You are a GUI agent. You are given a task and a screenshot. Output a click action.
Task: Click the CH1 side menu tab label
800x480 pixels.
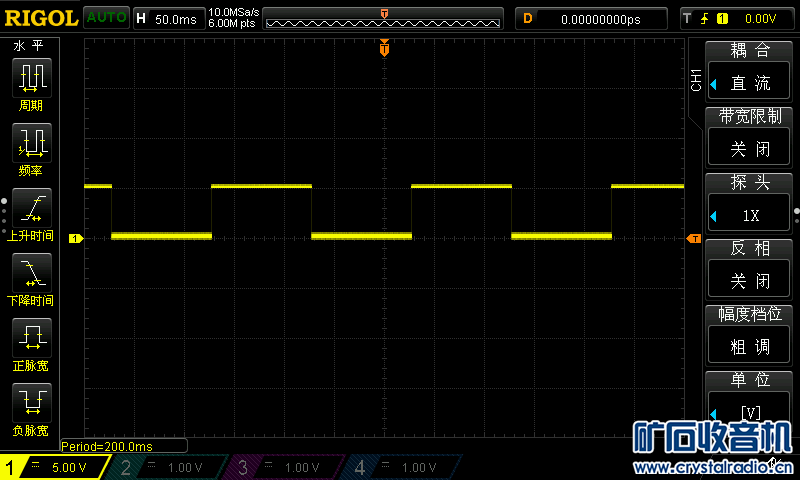696,80
